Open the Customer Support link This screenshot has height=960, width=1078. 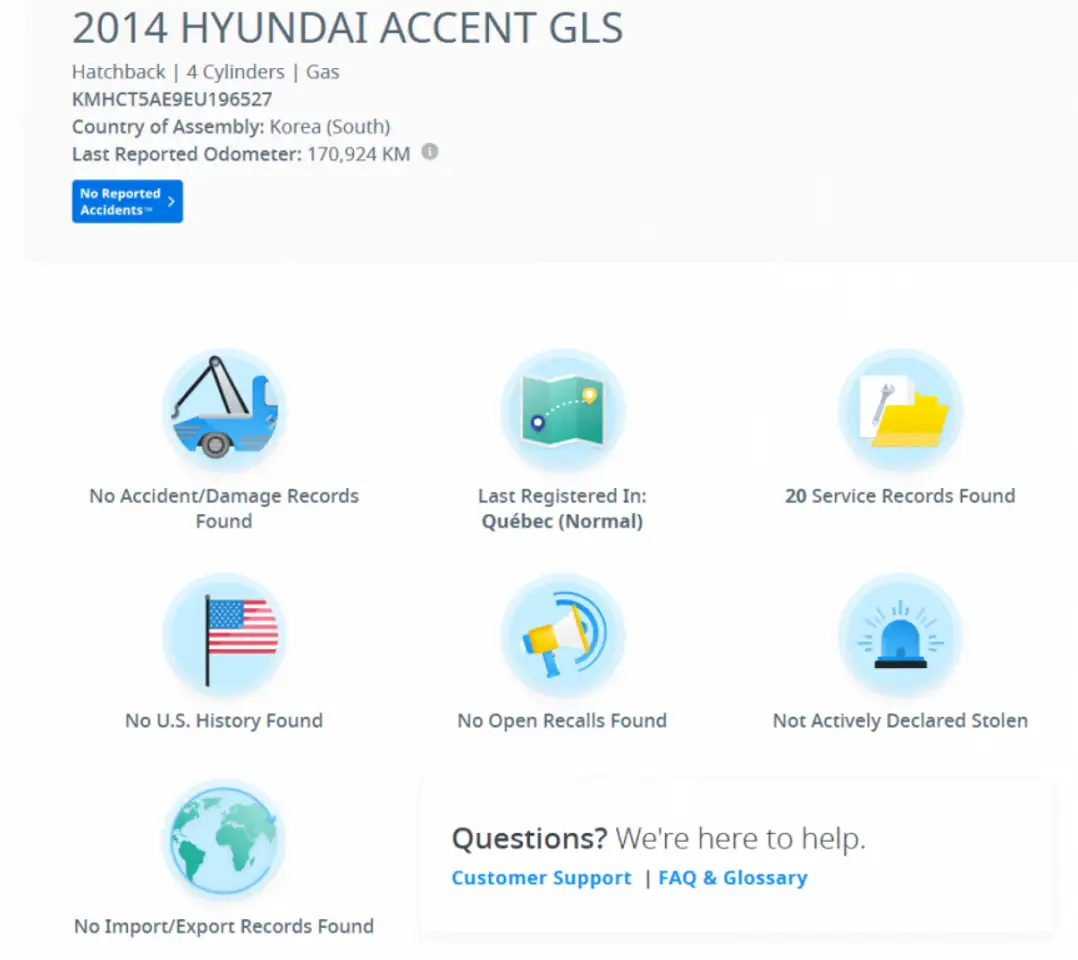point(541,878)
